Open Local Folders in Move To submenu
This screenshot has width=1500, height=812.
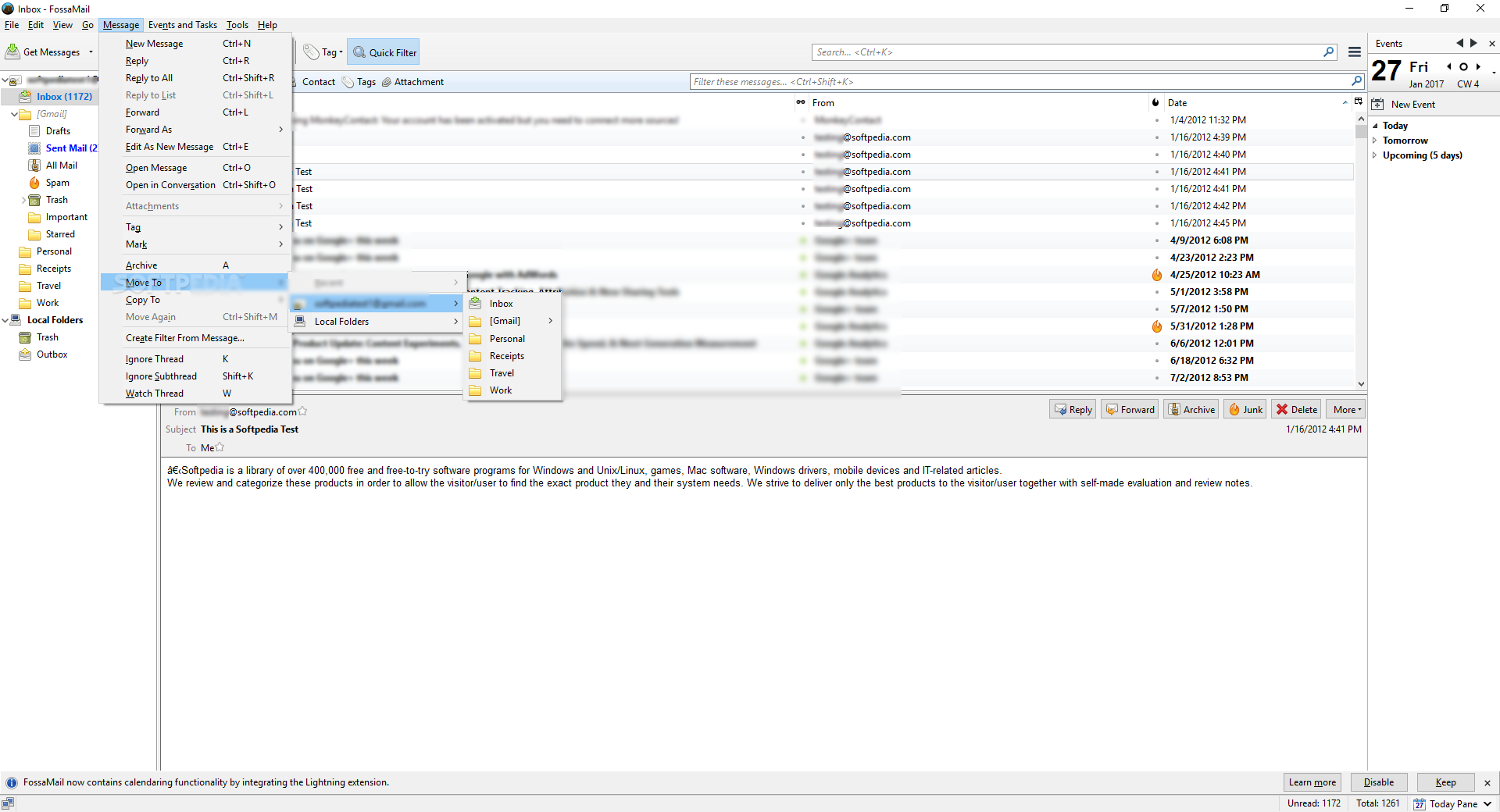377,322
